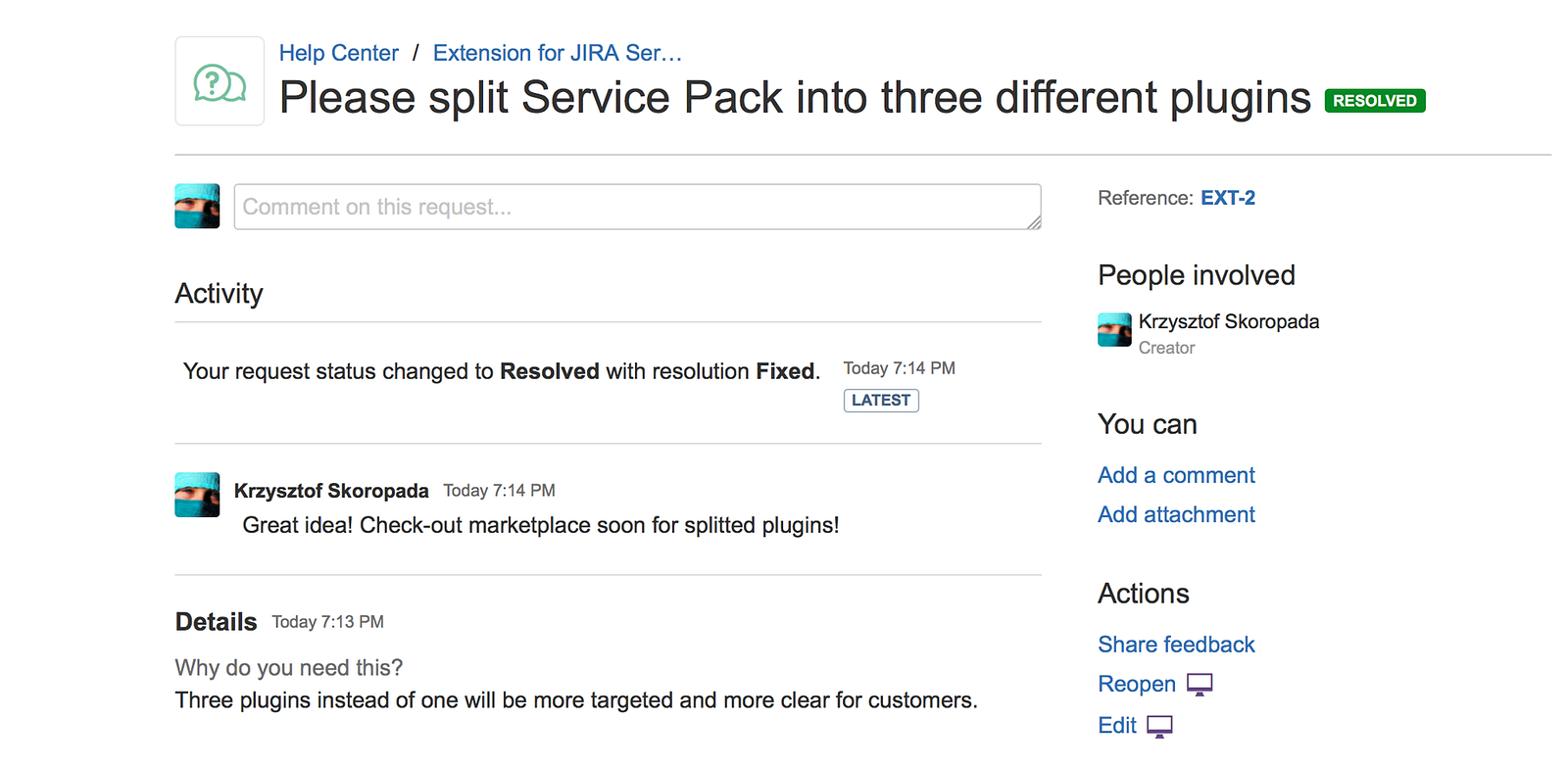
Task: Click the green RESOLVED status badge
Action: click(1374, 101)
